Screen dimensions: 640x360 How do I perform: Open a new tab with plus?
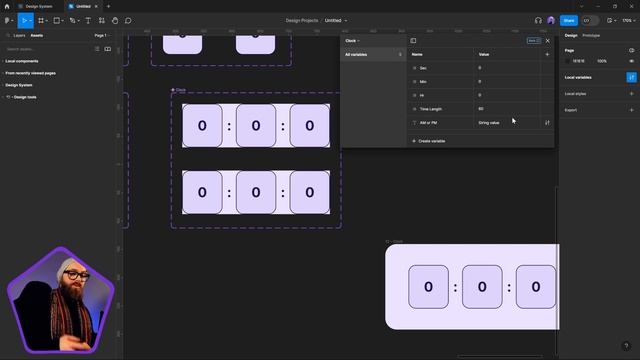click(x=108, y=6)
